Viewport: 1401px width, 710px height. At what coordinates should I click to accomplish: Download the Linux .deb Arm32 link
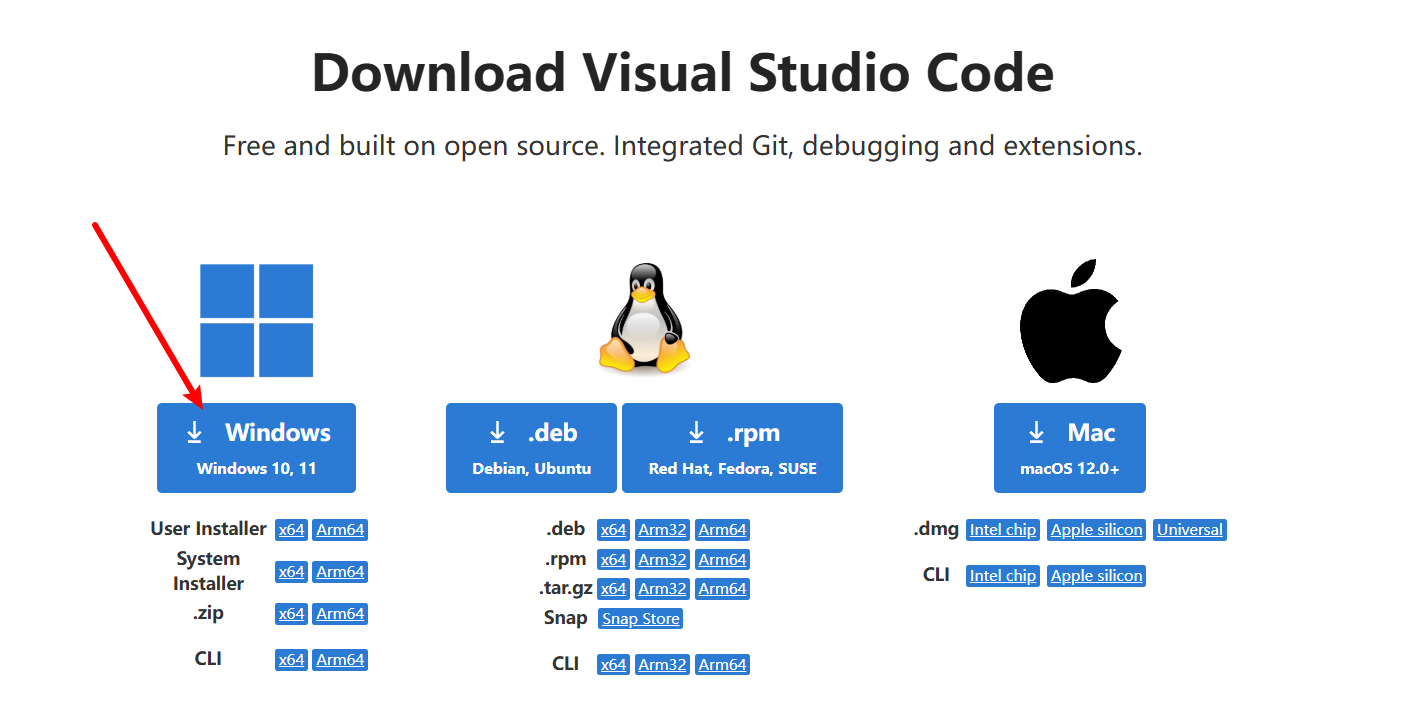click(662, 530)
